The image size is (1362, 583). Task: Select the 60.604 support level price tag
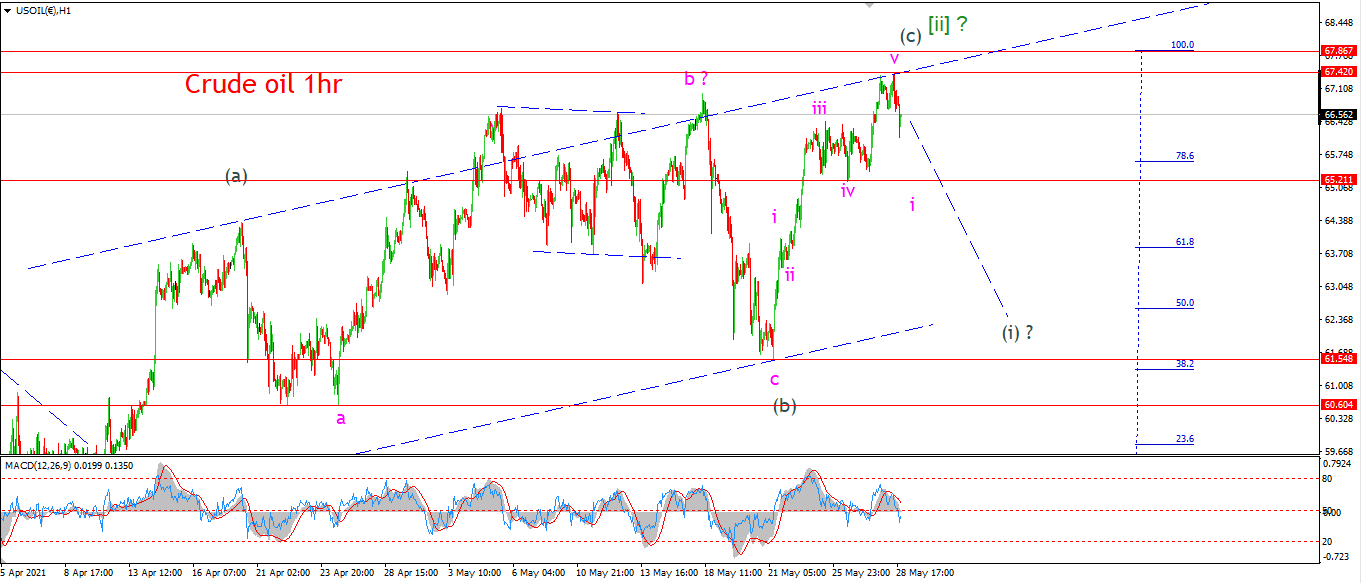pyautogui.click(x=1338, y=404)
